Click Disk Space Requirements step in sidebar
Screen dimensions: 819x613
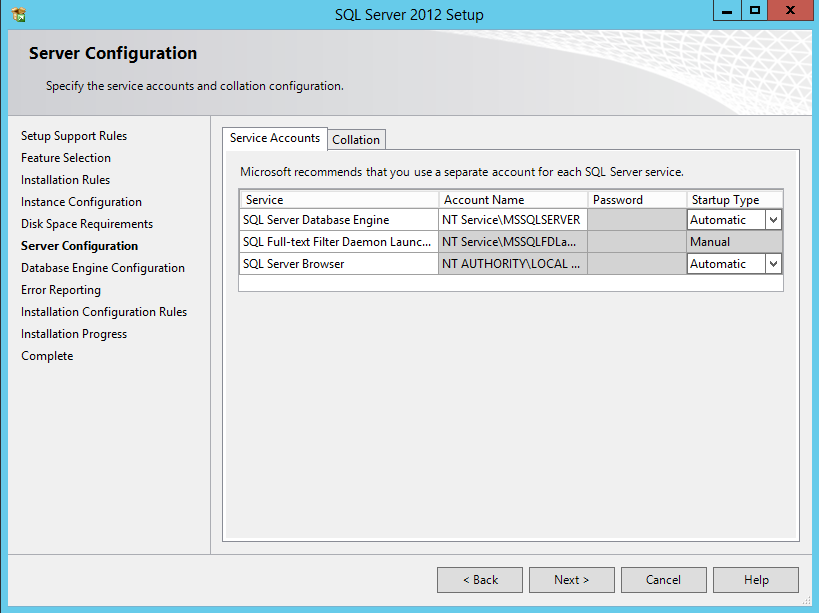pos(87,224)
